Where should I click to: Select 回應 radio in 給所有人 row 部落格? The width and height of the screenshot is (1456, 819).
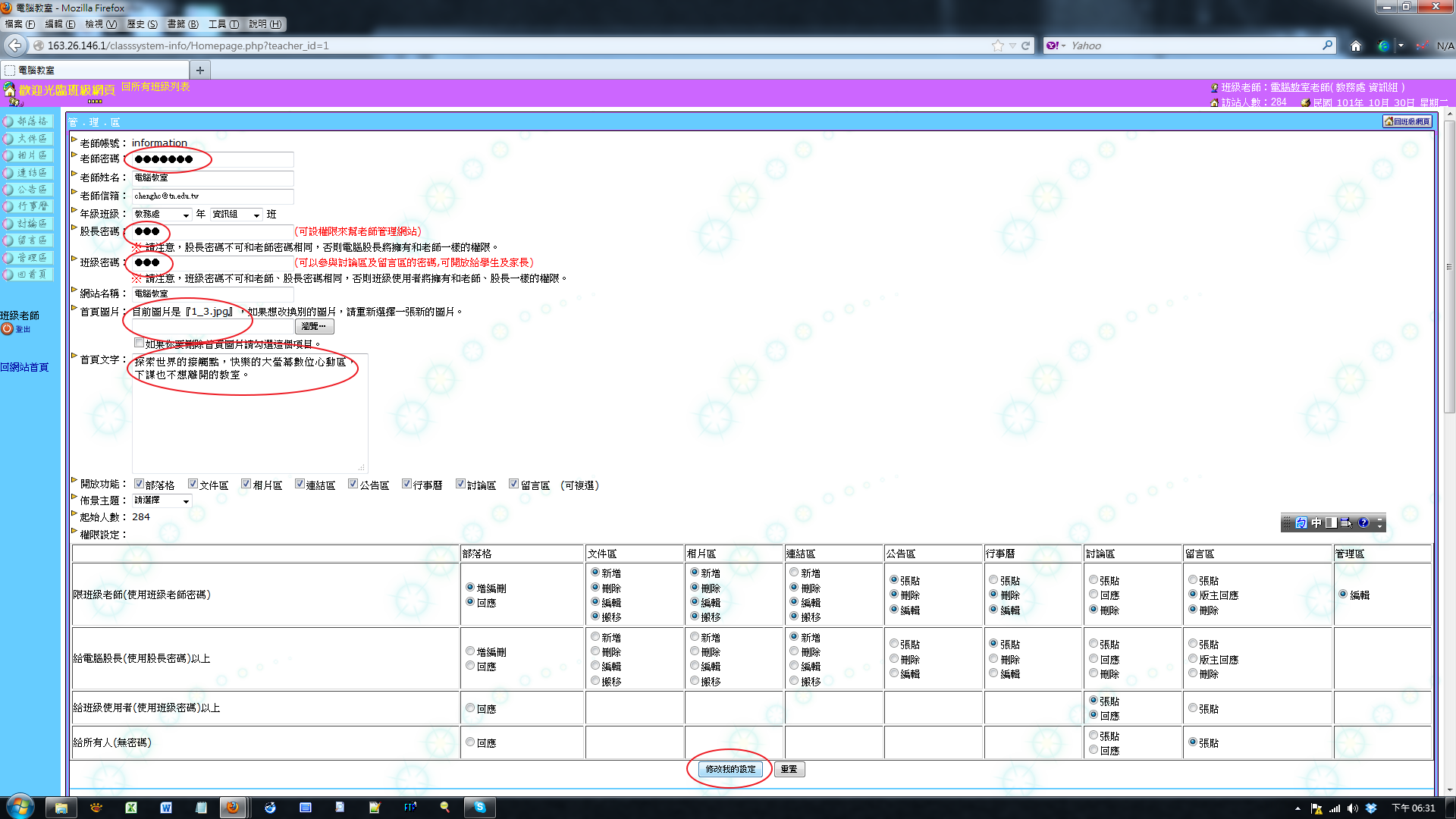pos(470,742)
